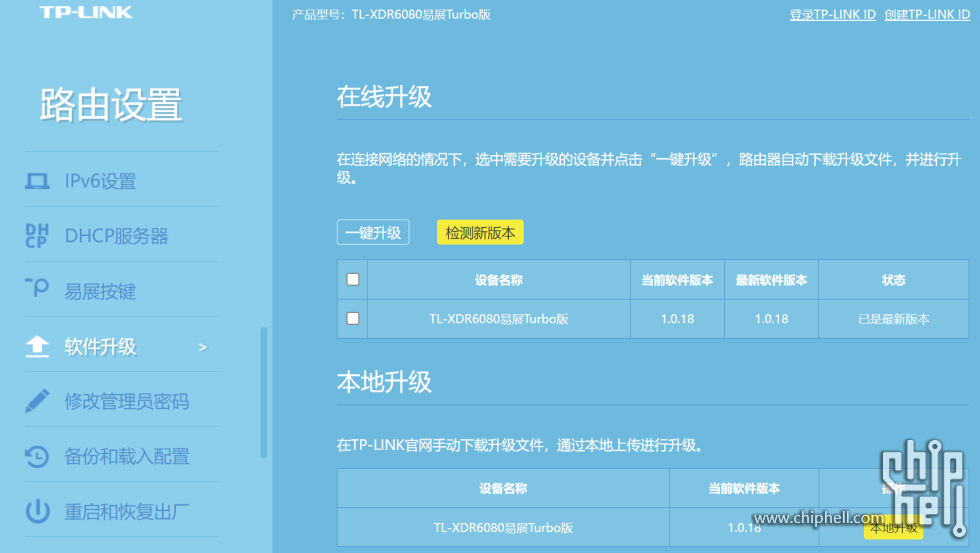Image resolution: width=980 pixels, height=553 pixels.
Task: Open the 登录TP-LINK ID link
Action: [832, 15]
